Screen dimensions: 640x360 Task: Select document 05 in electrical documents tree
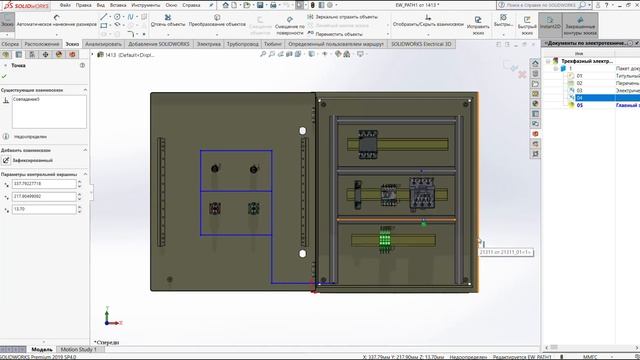579,105
